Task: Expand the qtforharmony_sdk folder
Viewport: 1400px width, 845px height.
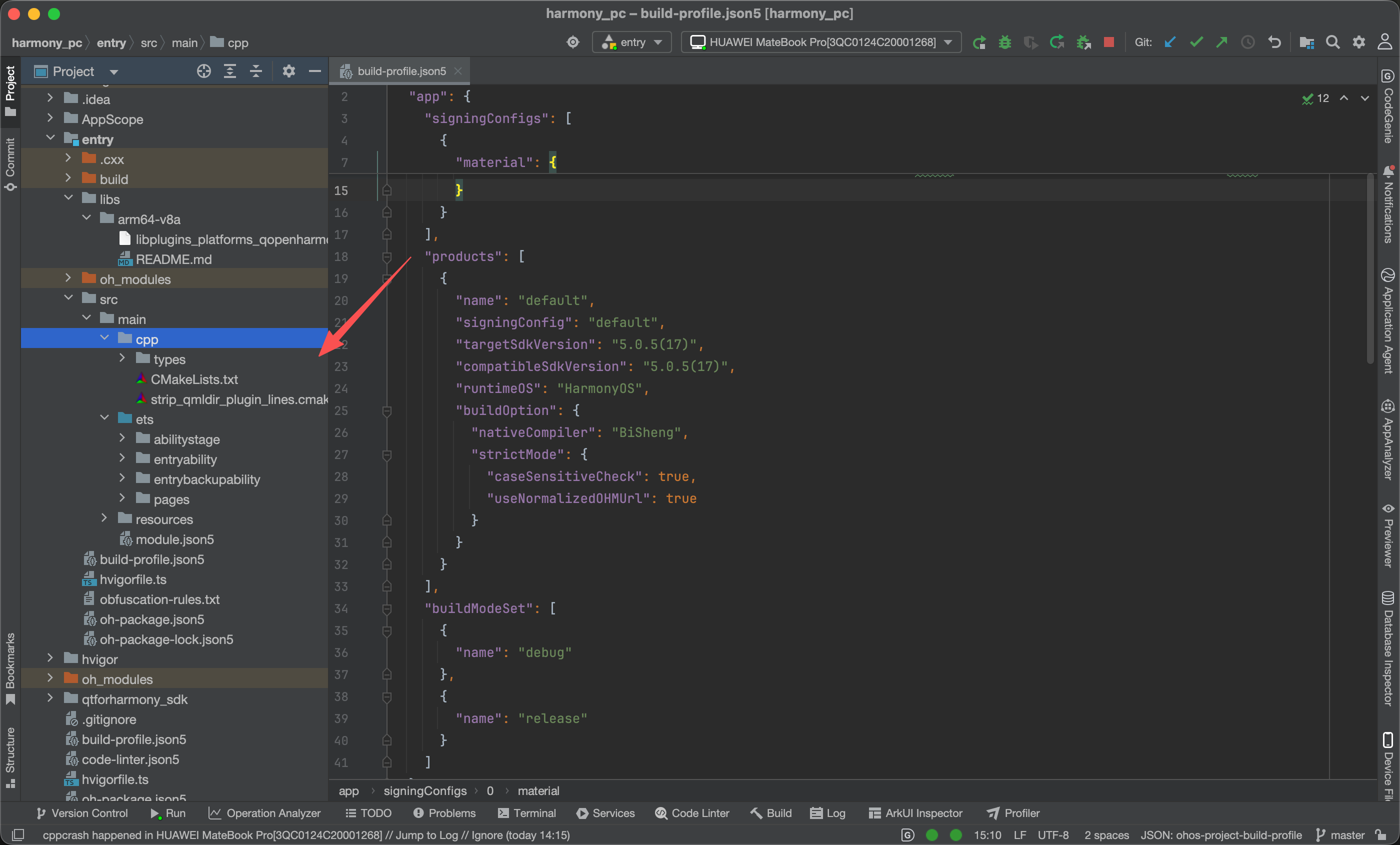Action: pos(50,699)
